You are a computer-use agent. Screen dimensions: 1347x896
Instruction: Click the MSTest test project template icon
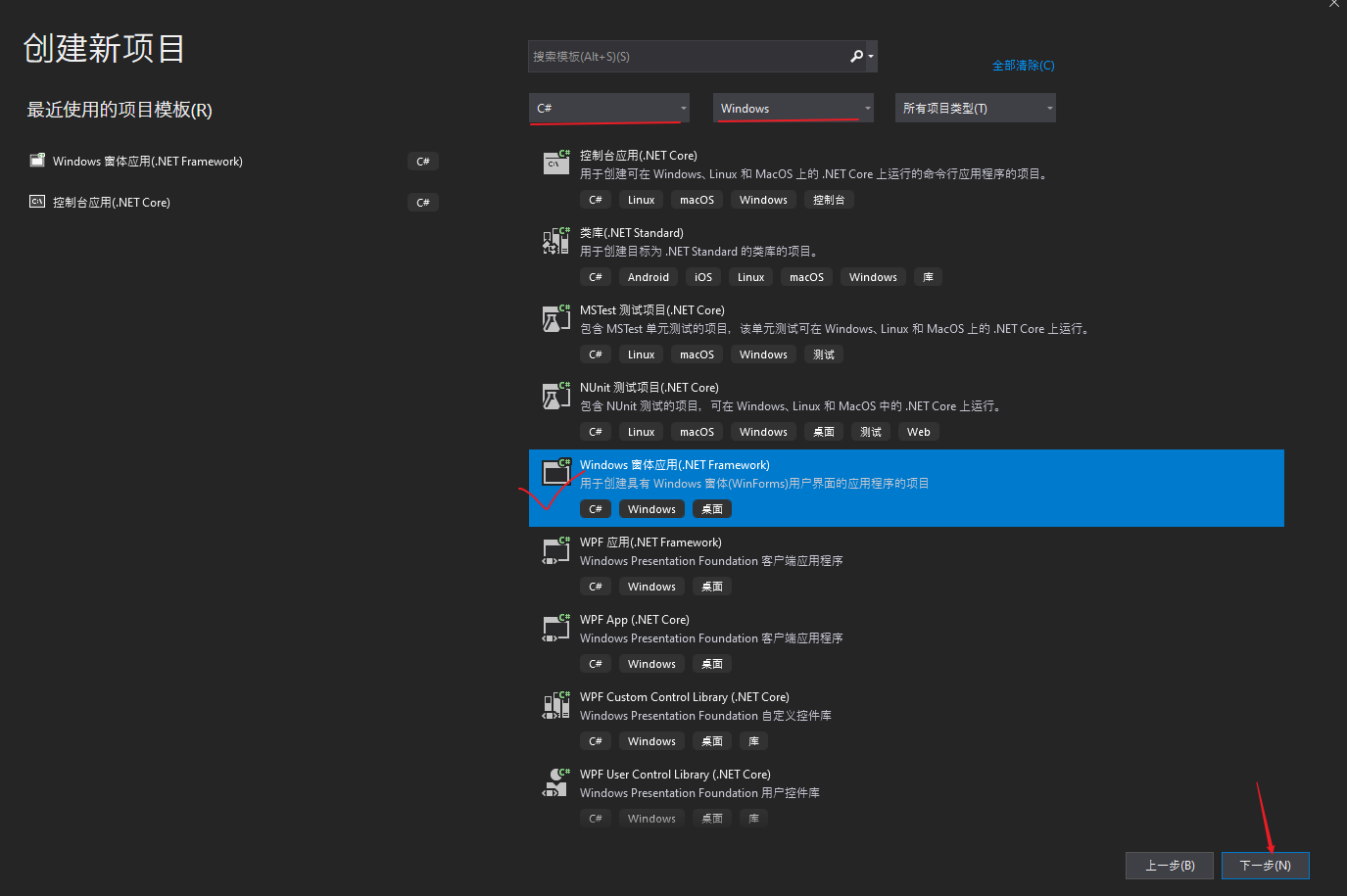tap(556, 317)
